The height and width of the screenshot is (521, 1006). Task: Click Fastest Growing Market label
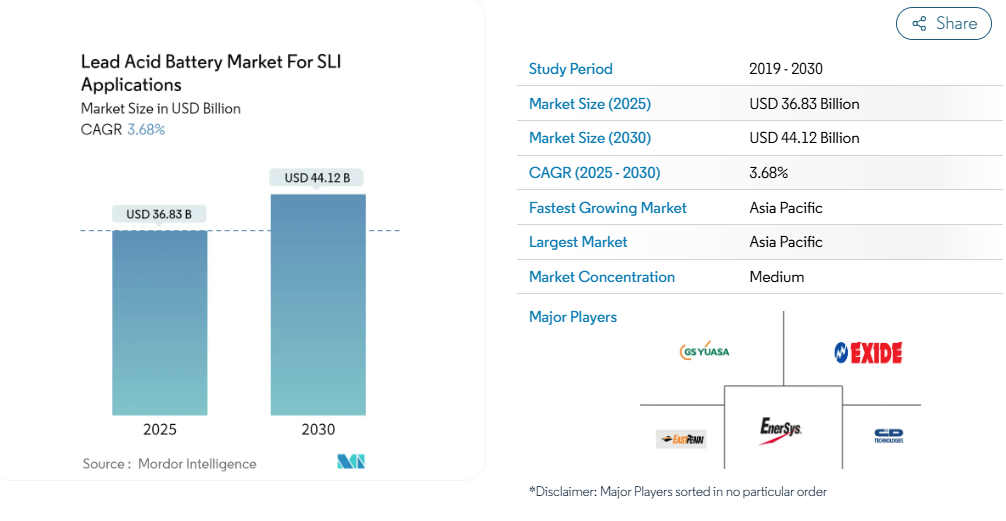pos(608,207)
